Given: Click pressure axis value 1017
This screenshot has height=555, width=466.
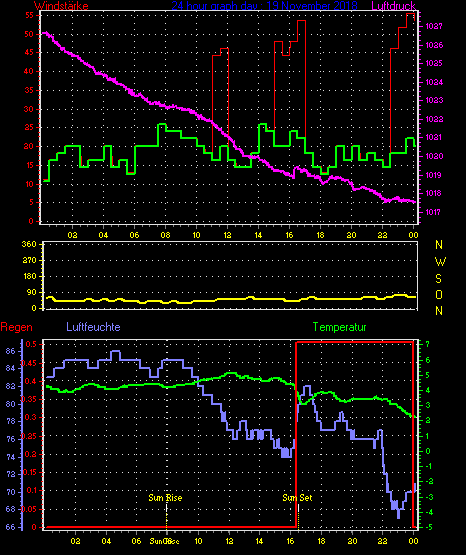Looking at the screenshot, I should [434, 212].
